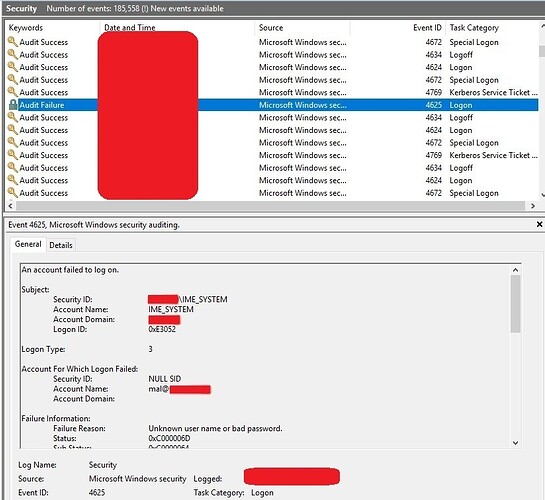This screenshot has width=545, height=500.
Task: Select the last 4672 Special Logon event
Action: [x=272, y=193]
